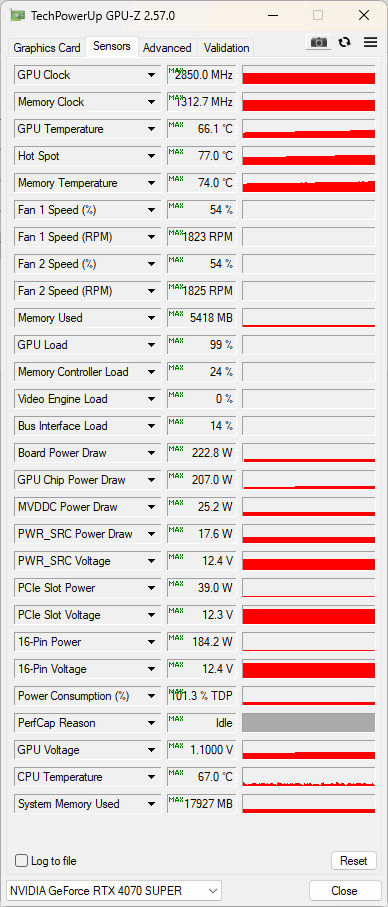Click the PCIe Slot Voltage graph
388x907 pixels.
coord(308,615)
